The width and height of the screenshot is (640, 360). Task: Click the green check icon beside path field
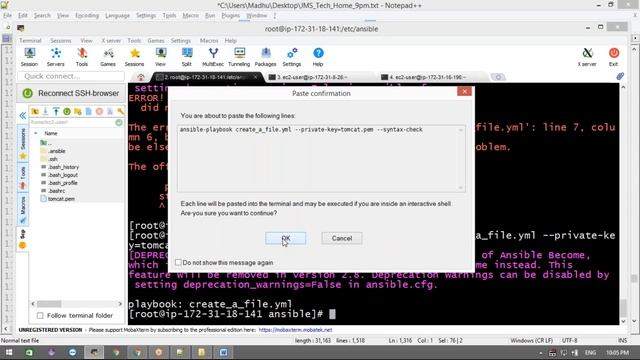(119, 122)
